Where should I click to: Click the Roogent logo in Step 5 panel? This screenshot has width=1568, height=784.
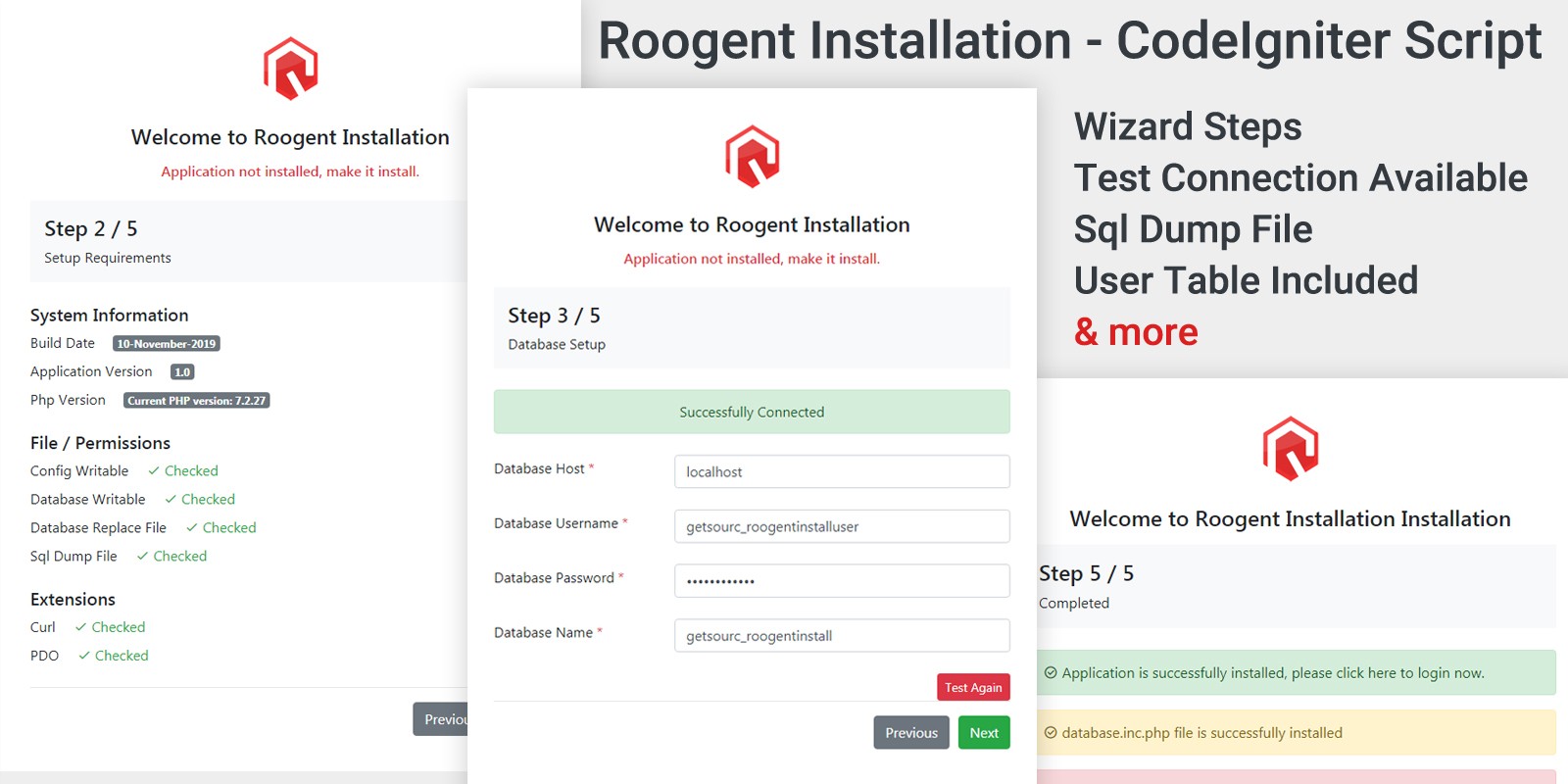(1291, 449)
